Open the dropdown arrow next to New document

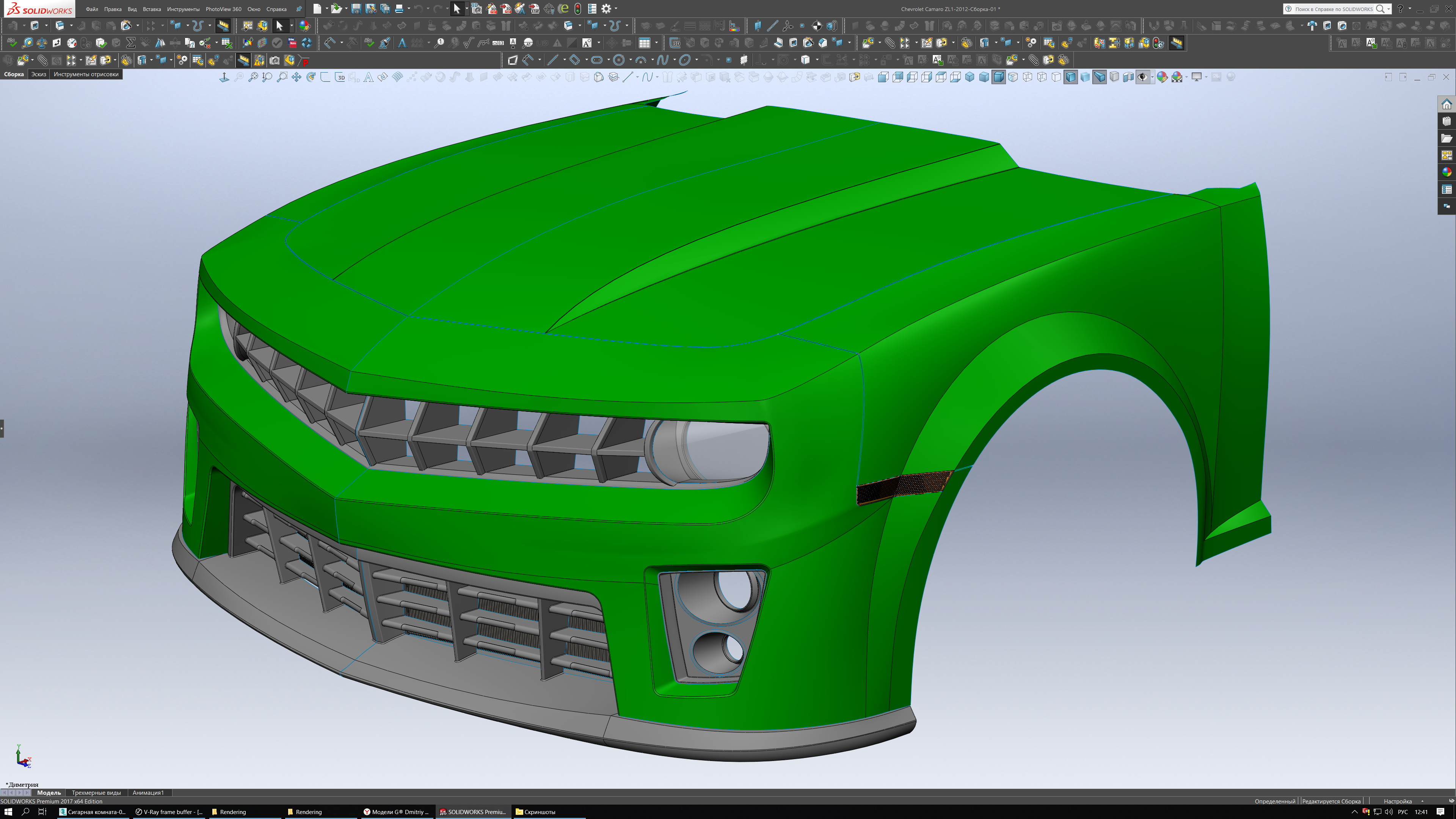click(327, 8)
